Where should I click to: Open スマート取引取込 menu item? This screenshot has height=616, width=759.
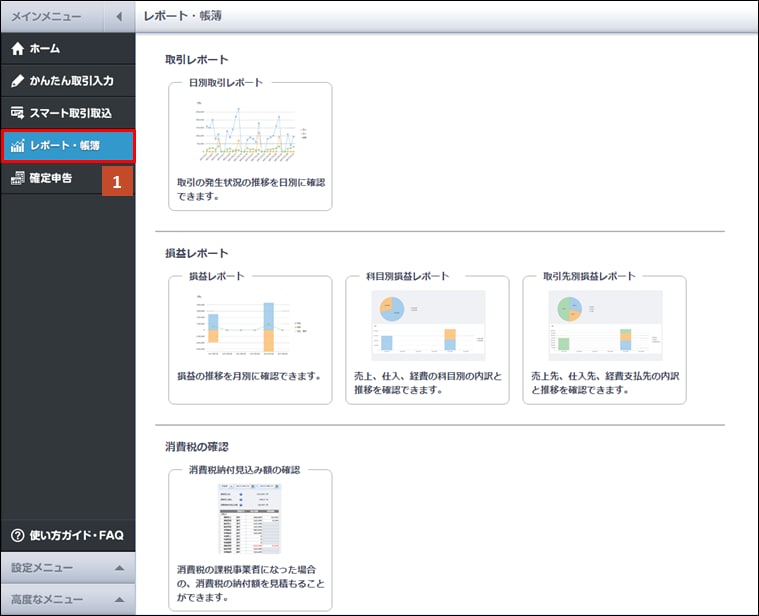click(68, 113)
